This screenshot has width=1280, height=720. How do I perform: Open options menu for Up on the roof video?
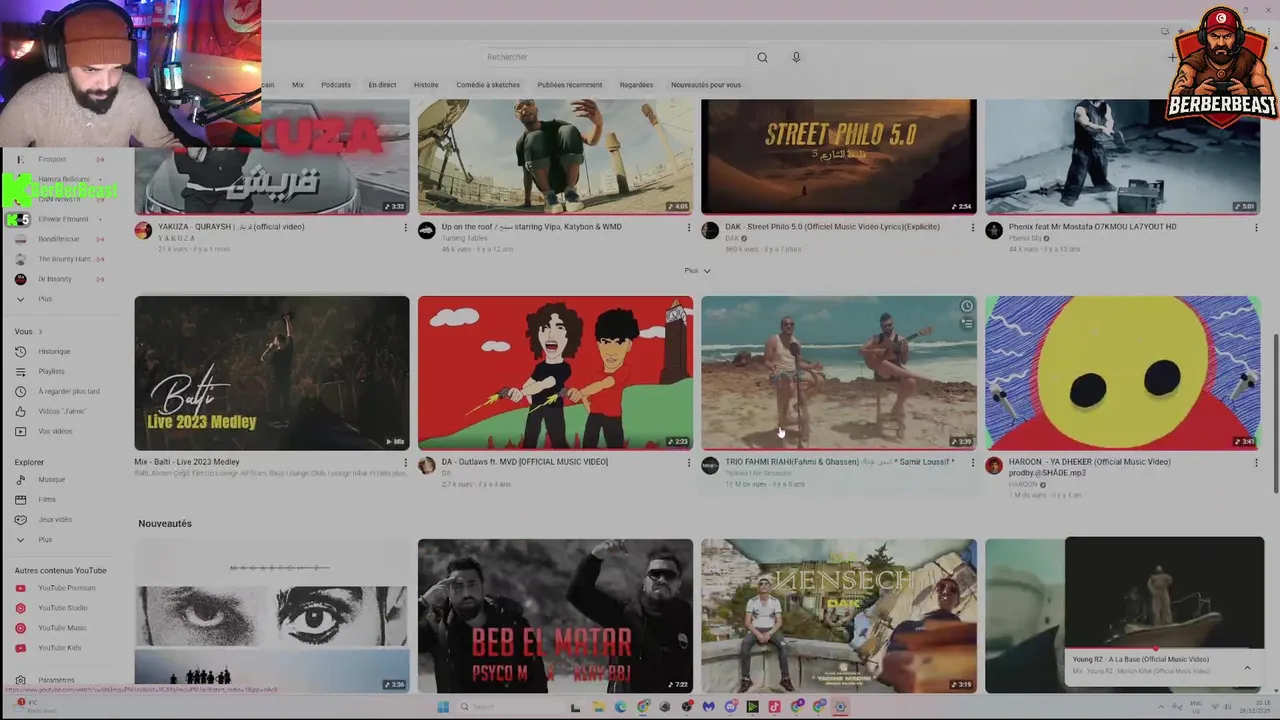[x=688, y=228]
